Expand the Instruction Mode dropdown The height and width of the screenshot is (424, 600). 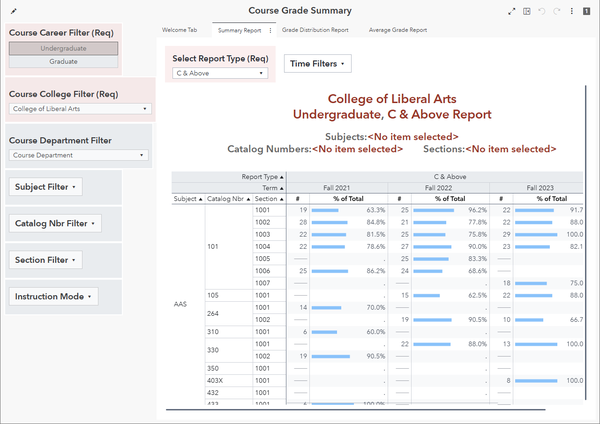click(x=54, y=297)
